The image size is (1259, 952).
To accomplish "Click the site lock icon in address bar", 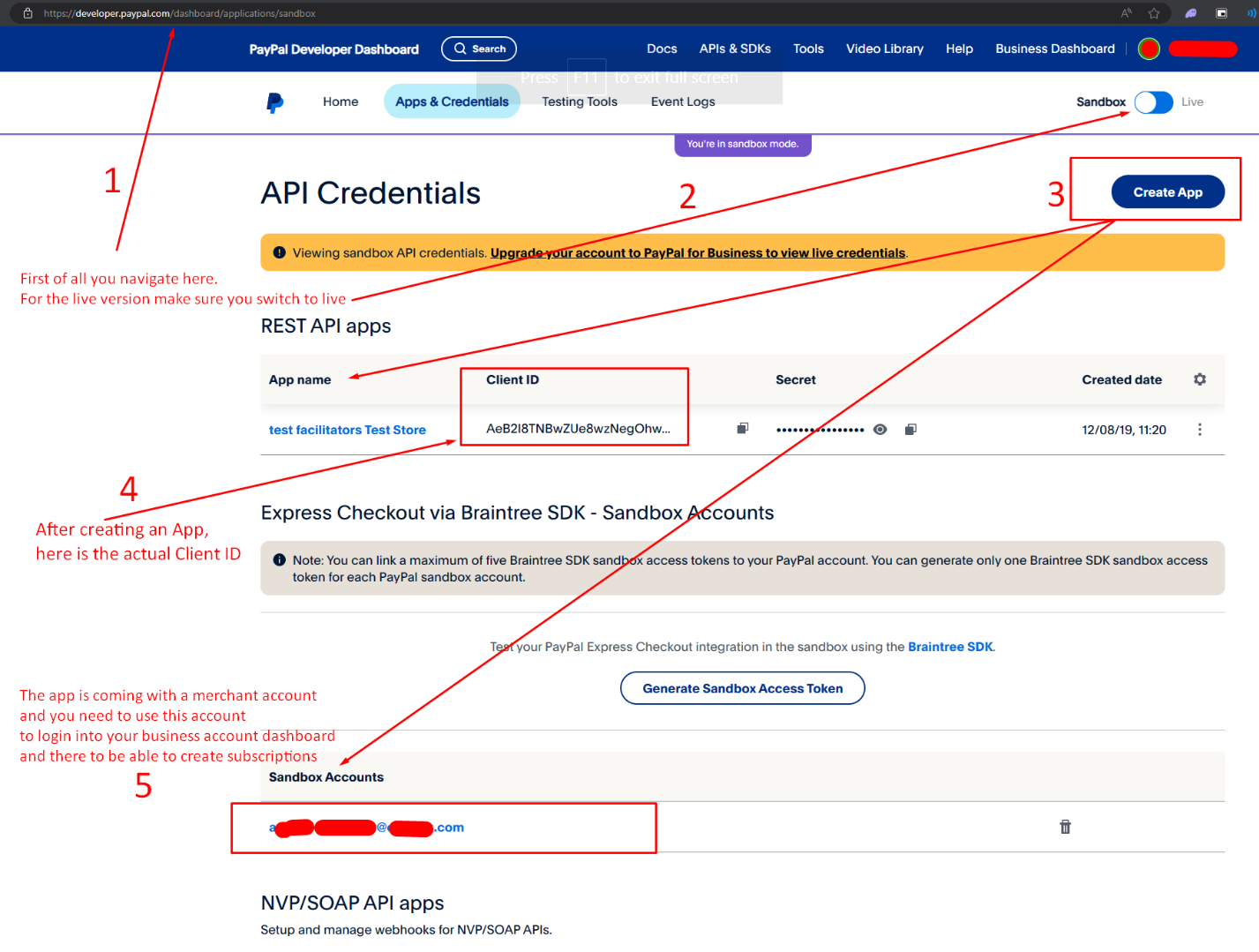I will pyautogui.click(x=27, y=13).
